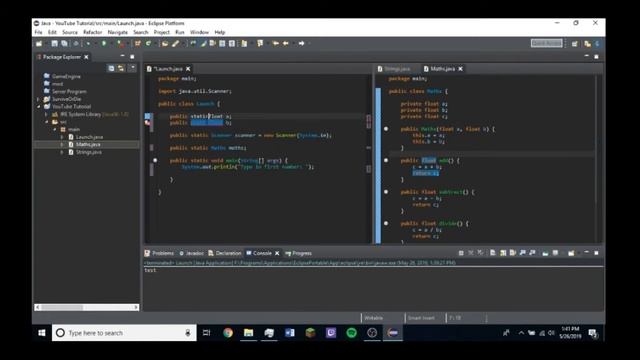Open the Package Explorer view menu dropdown

pos(132,68)
